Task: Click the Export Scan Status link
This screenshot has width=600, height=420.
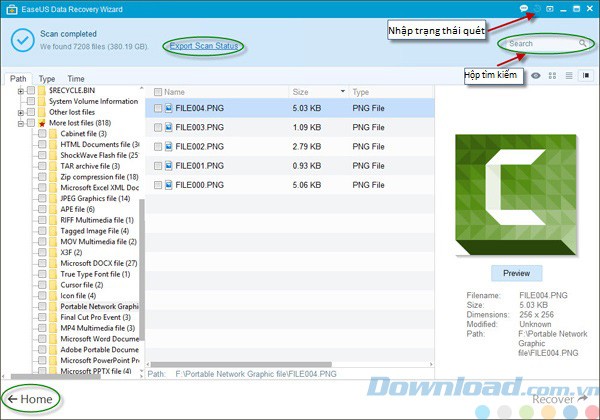Action: click(x=204, y=46)
